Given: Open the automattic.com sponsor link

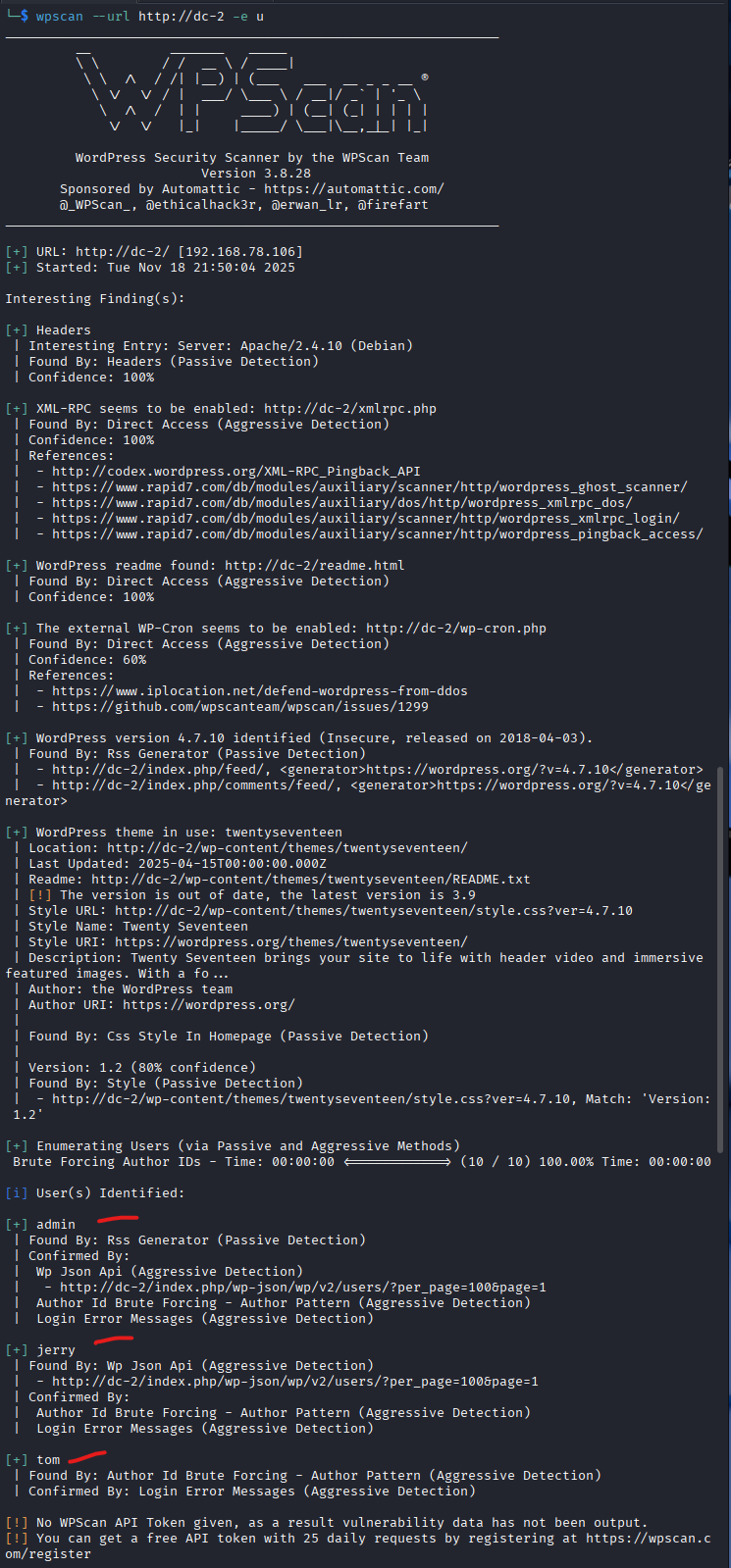Looking at the screenshot, I should pos(353,189).
